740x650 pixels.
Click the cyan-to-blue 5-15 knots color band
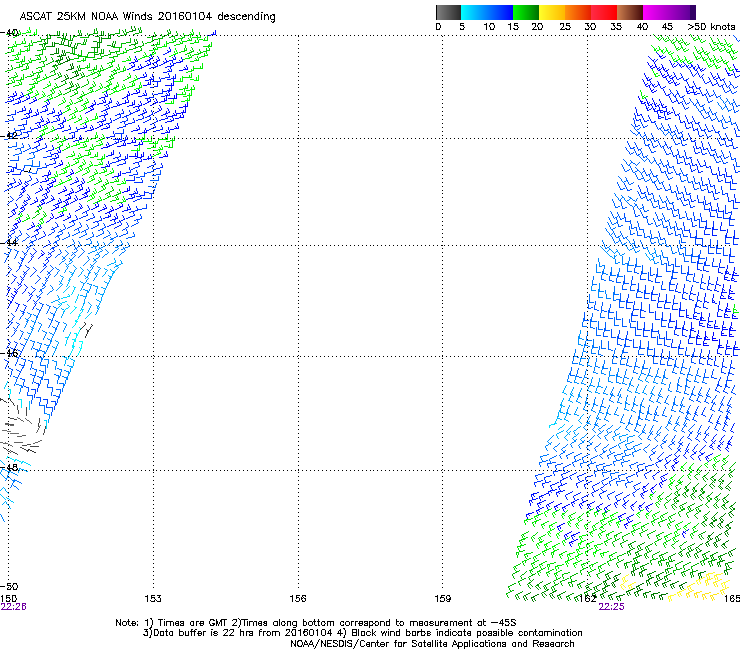pyautogui.click(x=487, y=12)
